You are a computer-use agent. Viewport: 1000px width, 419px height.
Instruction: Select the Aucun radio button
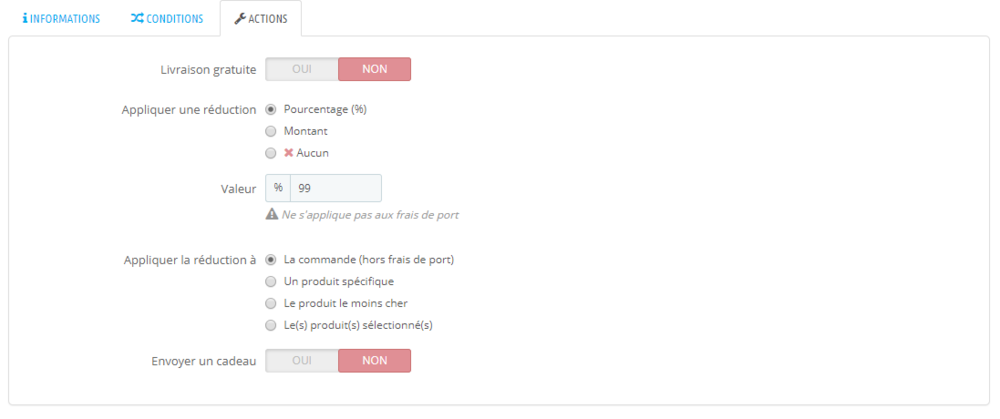(x=271, y=153)
